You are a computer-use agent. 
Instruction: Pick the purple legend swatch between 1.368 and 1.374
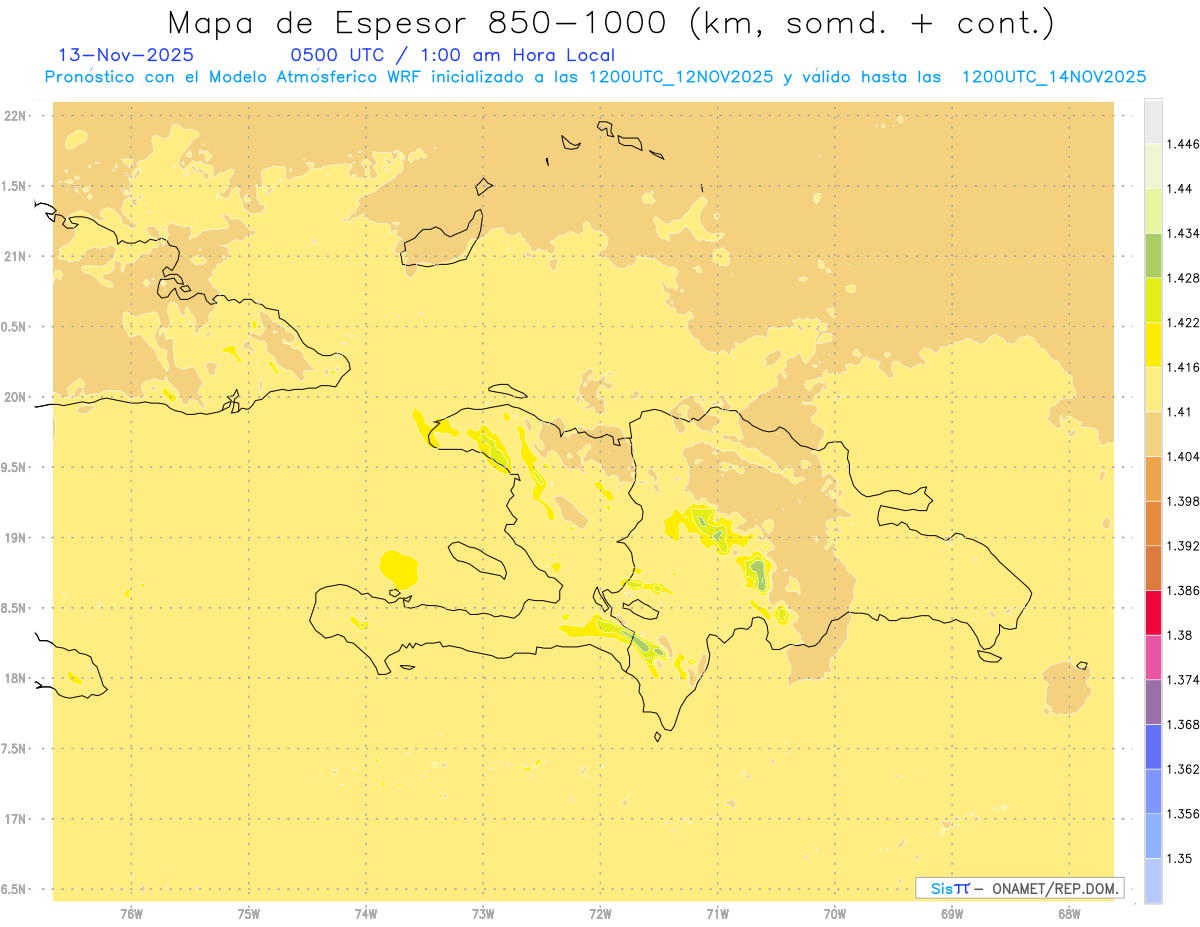click(1153, 702)
